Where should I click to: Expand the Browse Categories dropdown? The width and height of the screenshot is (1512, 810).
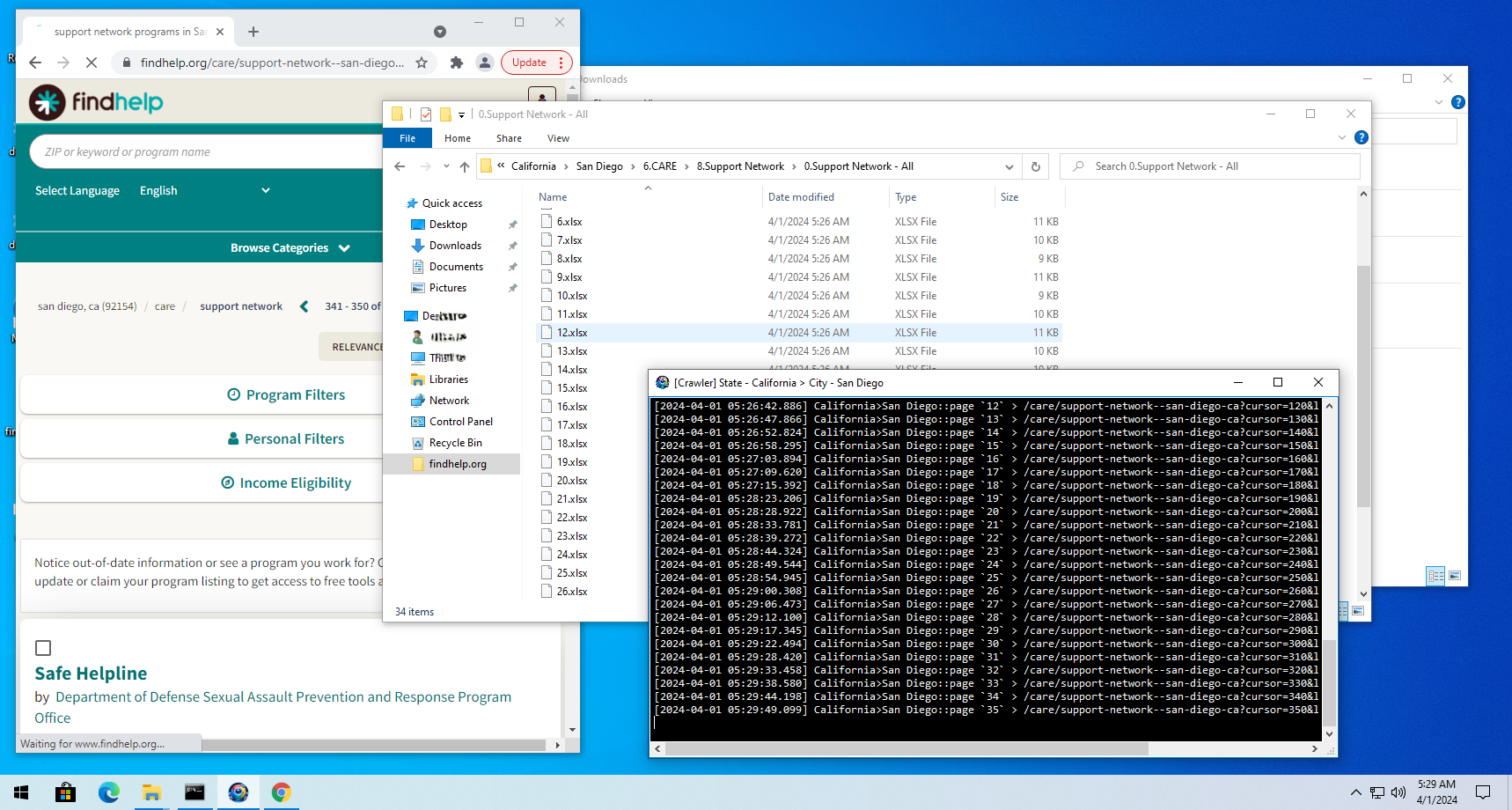(290, 248)
